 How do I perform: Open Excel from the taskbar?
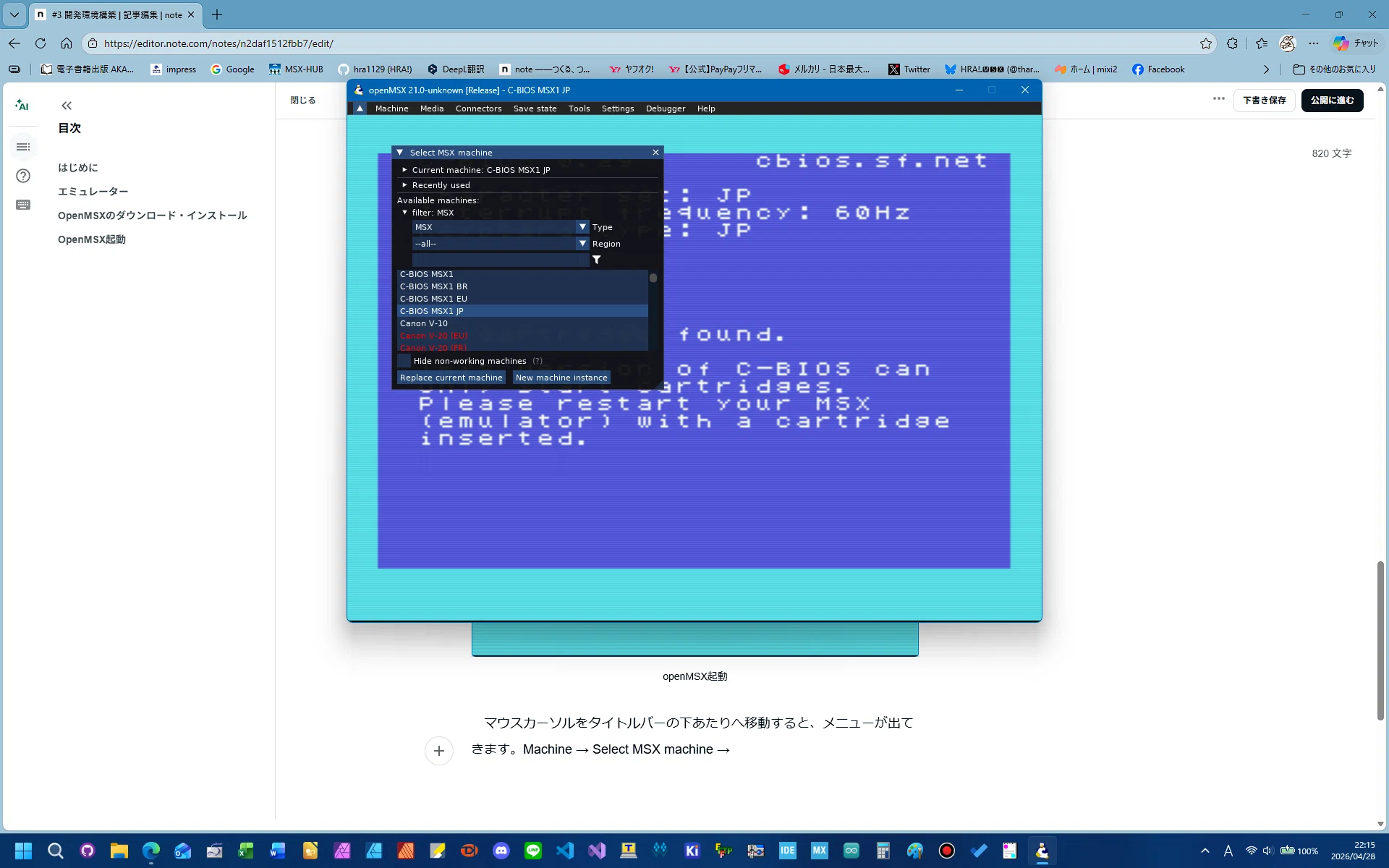tap(246, 851)
